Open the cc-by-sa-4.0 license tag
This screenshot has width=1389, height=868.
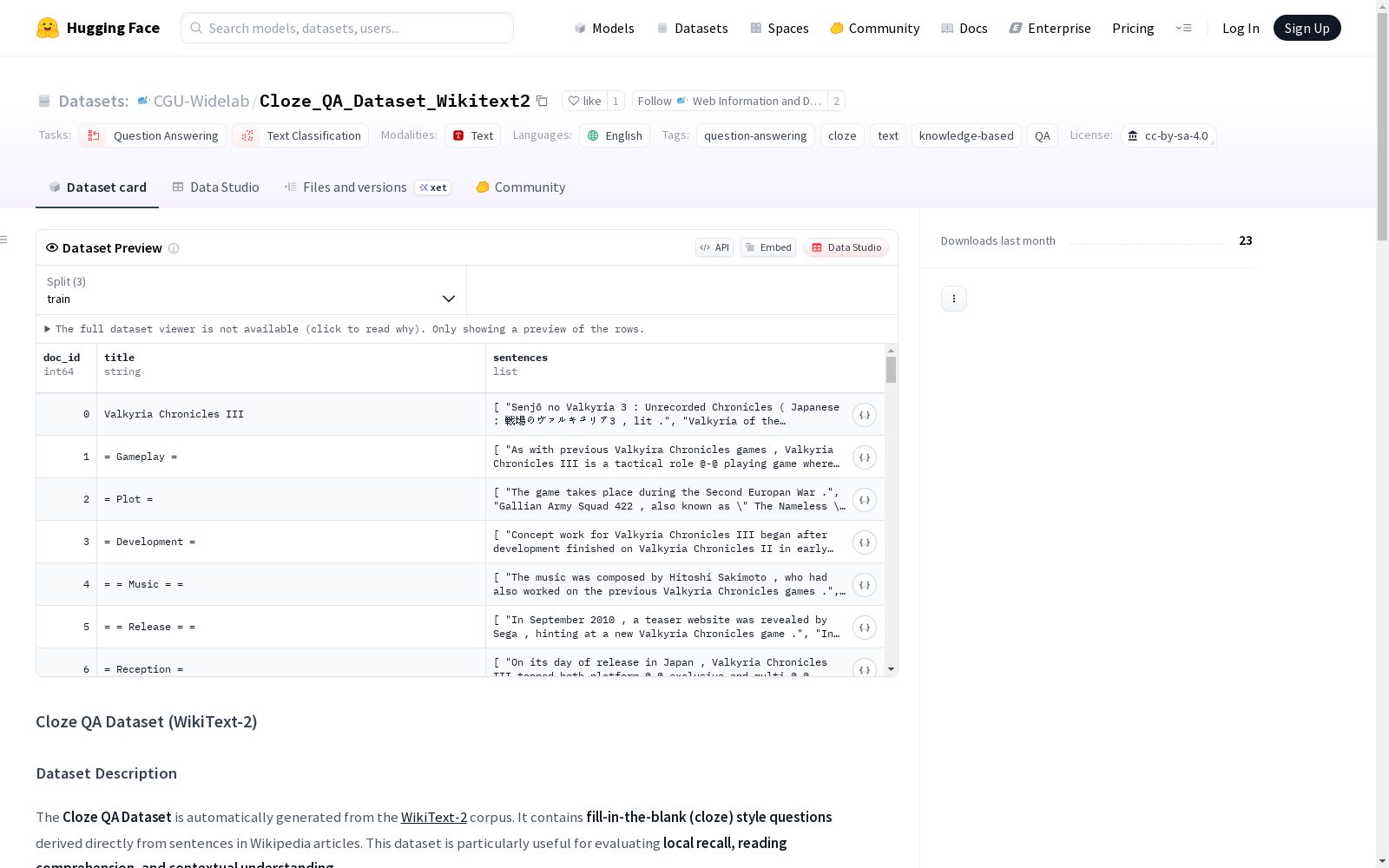click(1168, 135)
